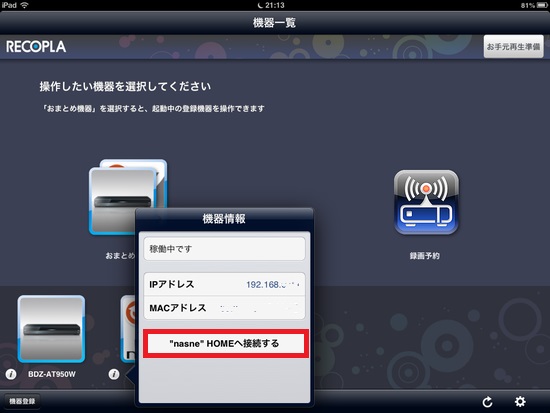This screenshot has width=550, height=413.
Task: Tap the BDZ-AT950W label
Action: tap(52, 374)
